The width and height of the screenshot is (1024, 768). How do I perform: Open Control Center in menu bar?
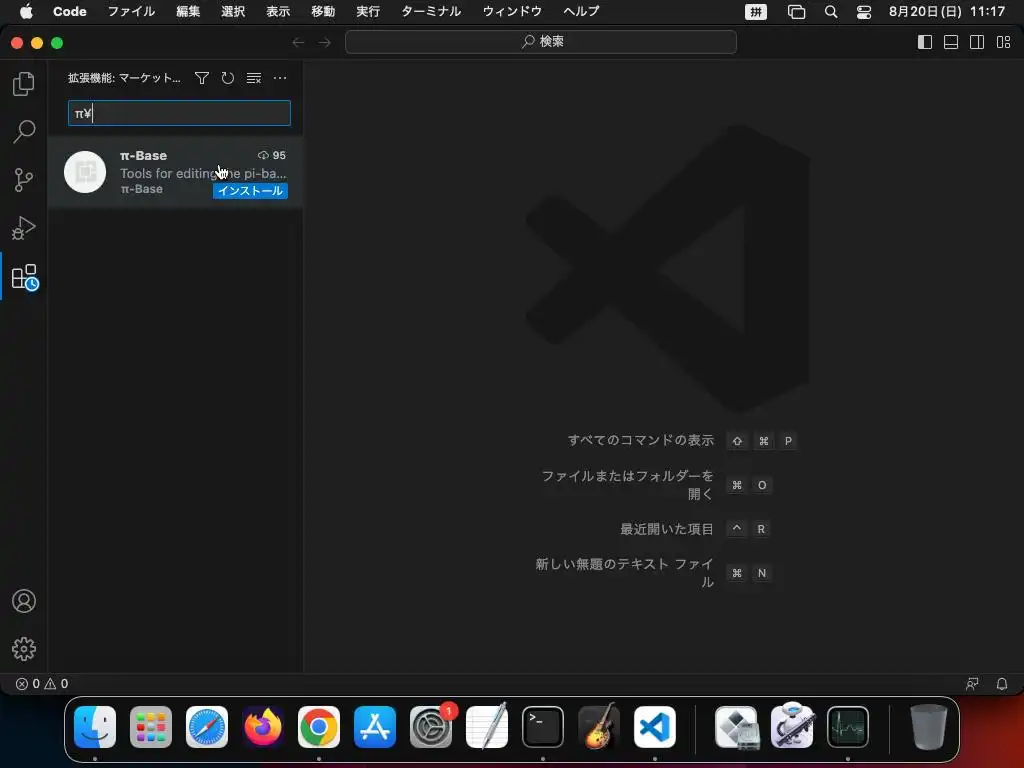pyautogui.click(x=863, y=12)
